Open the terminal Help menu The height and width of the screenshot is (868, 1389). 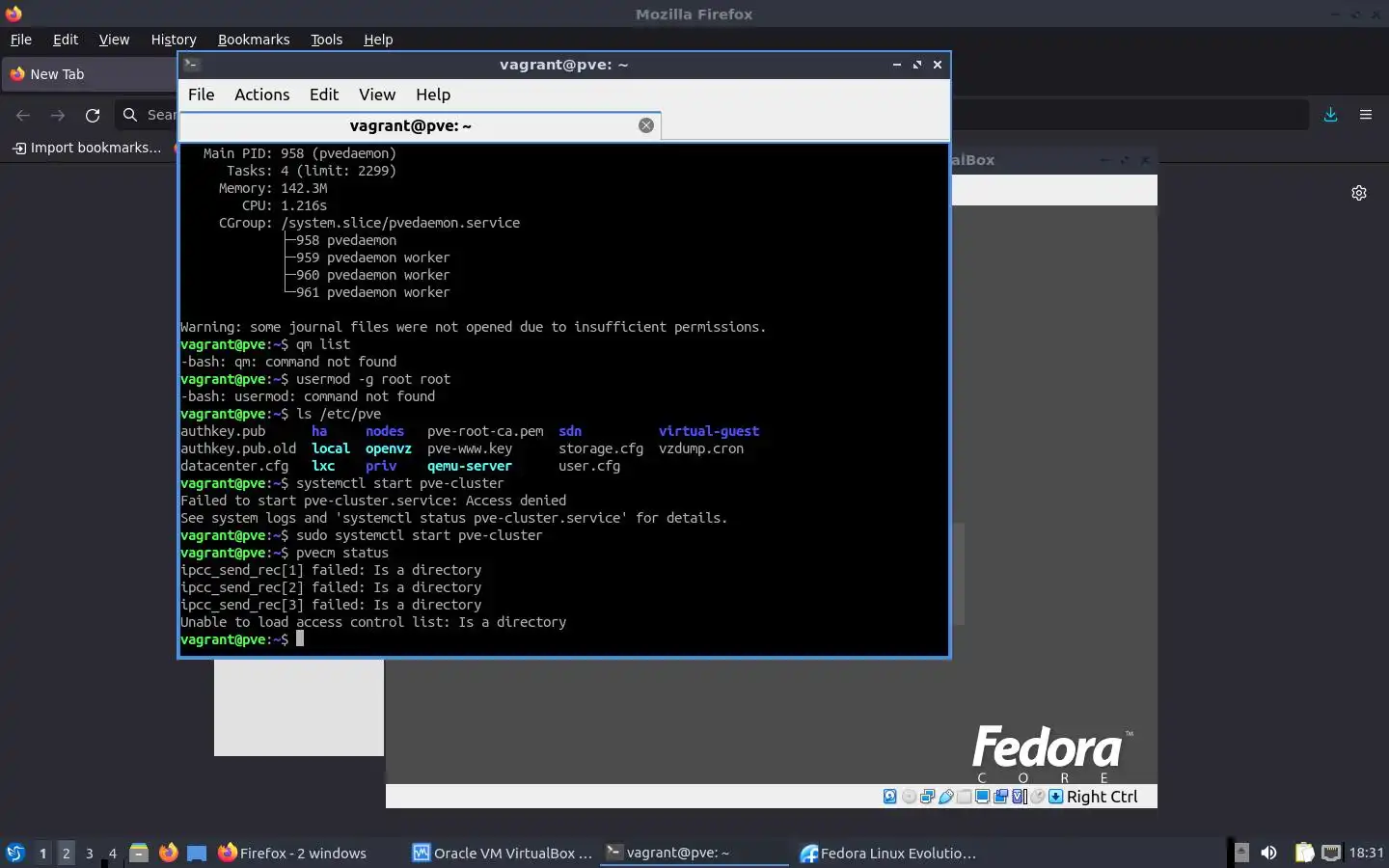click(433, 95)
